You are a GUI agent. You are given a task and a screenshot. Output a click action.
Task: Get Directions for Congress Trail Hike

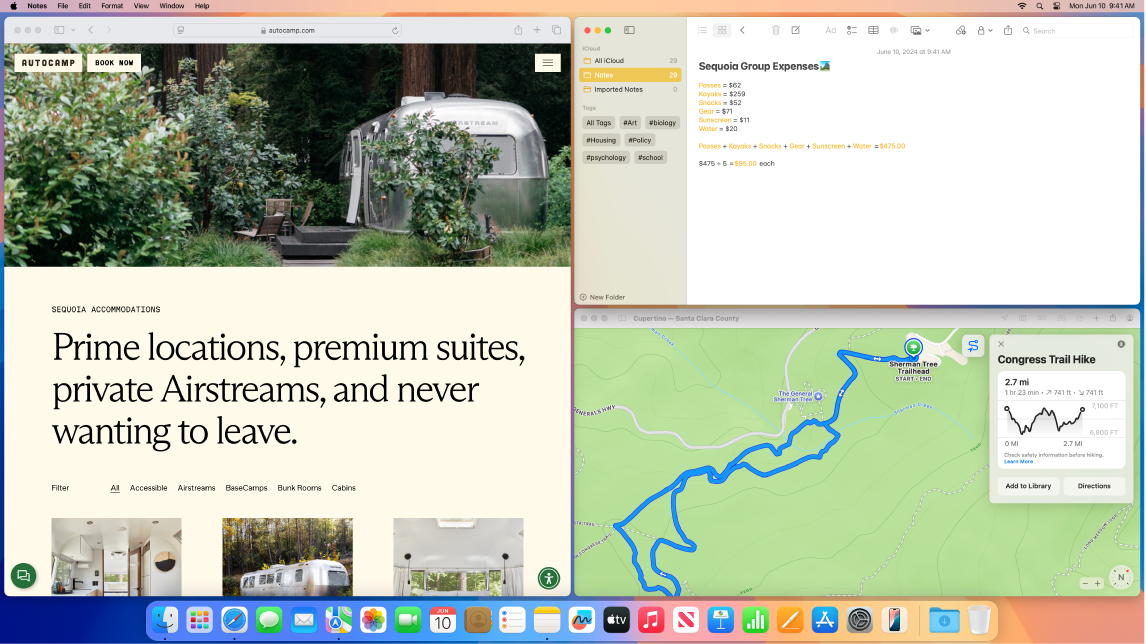(x=1093, y=485)
